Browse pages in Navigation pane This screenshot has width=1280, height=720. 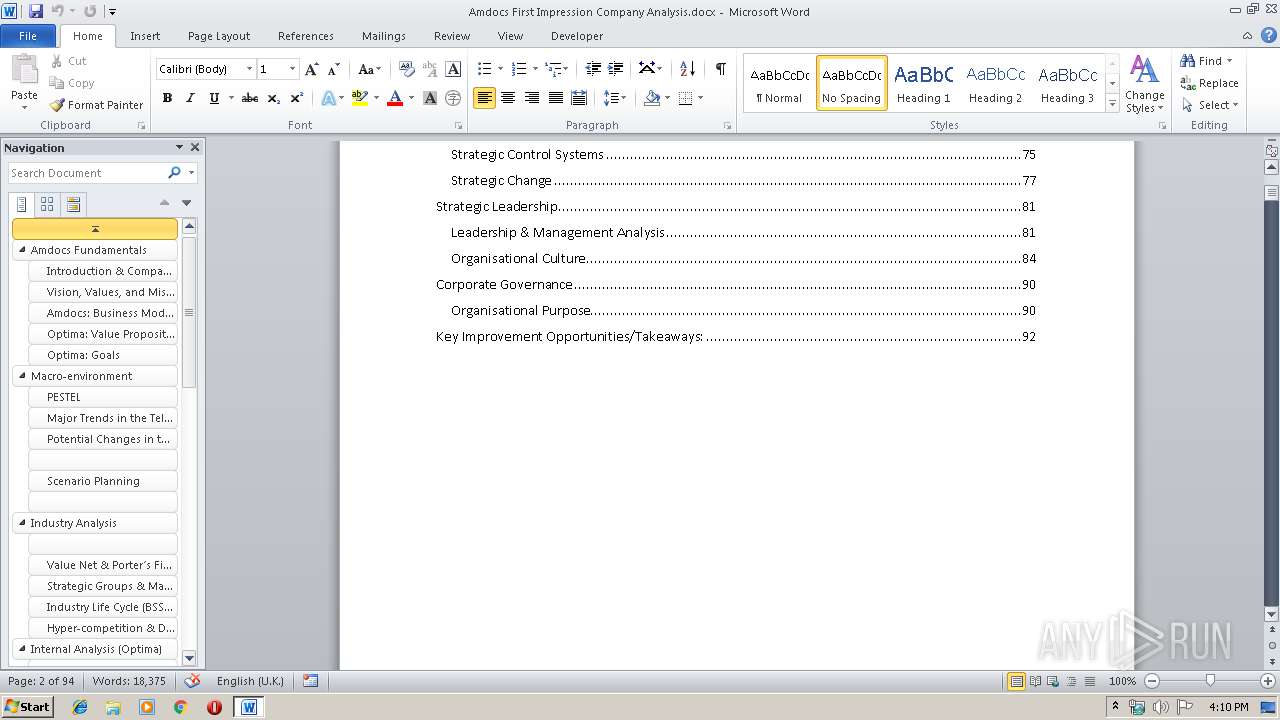tap(47, 204)
